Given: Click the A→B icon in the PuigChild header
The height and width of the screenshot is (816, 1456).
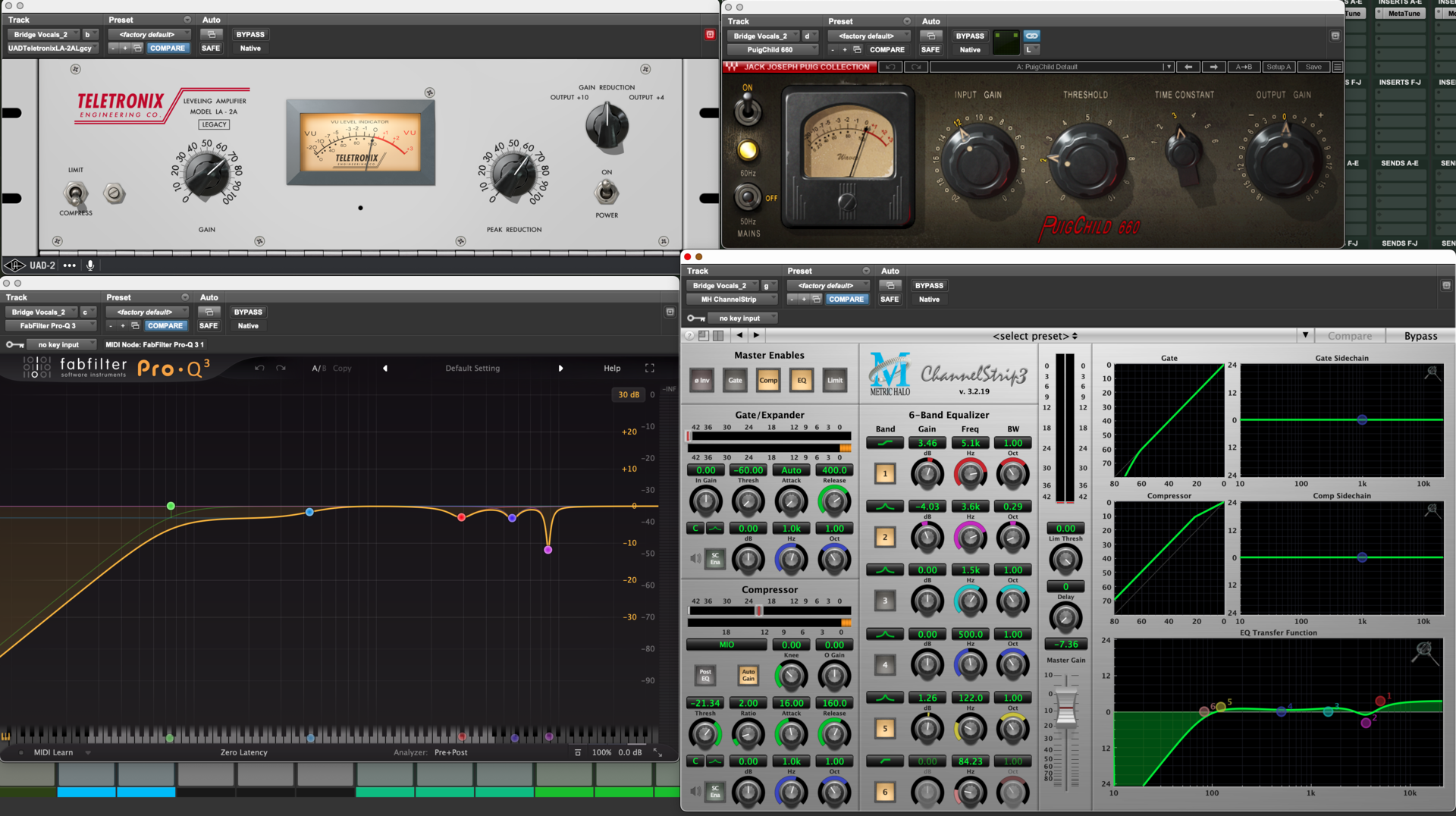Looking at the screenshot, I should click(x=1244, y=67).
